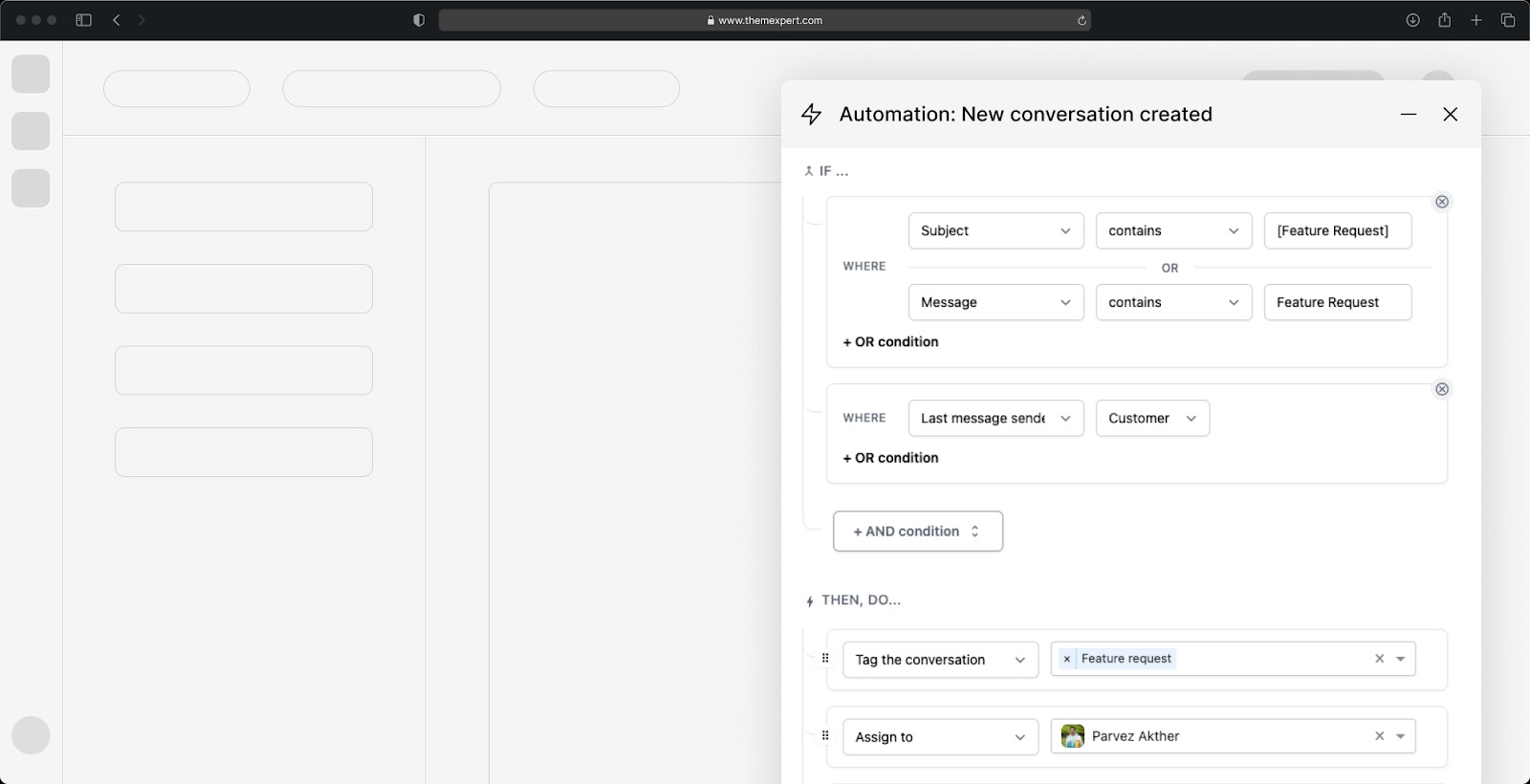Expand the tag selector dropdown arrow
This screenshot has width=1530, height=784.
click(x=1401, y=659)
